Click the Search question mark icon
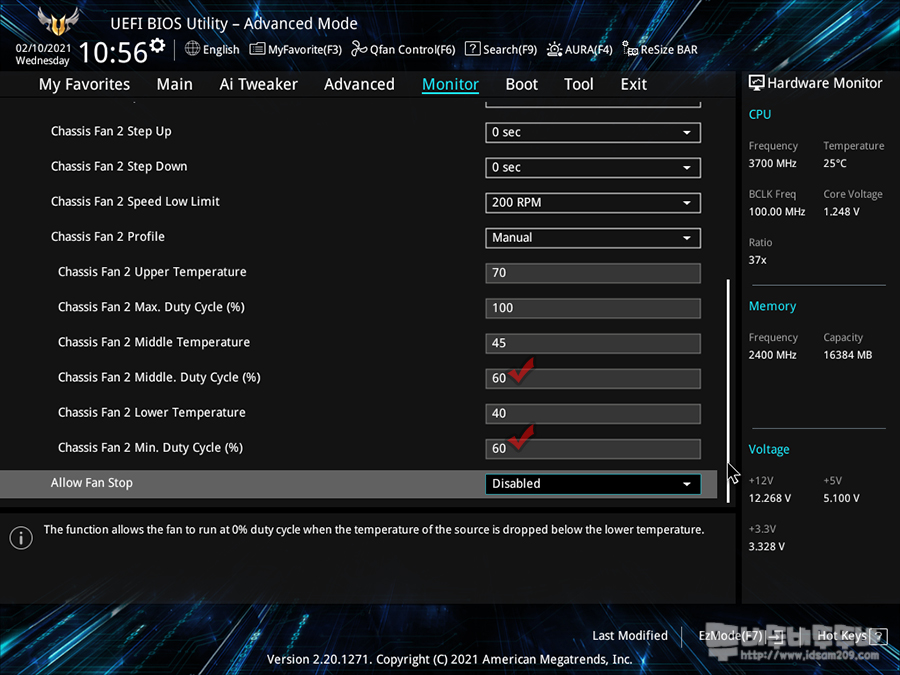This screenshot has height=675, width=900. (472, 49)
